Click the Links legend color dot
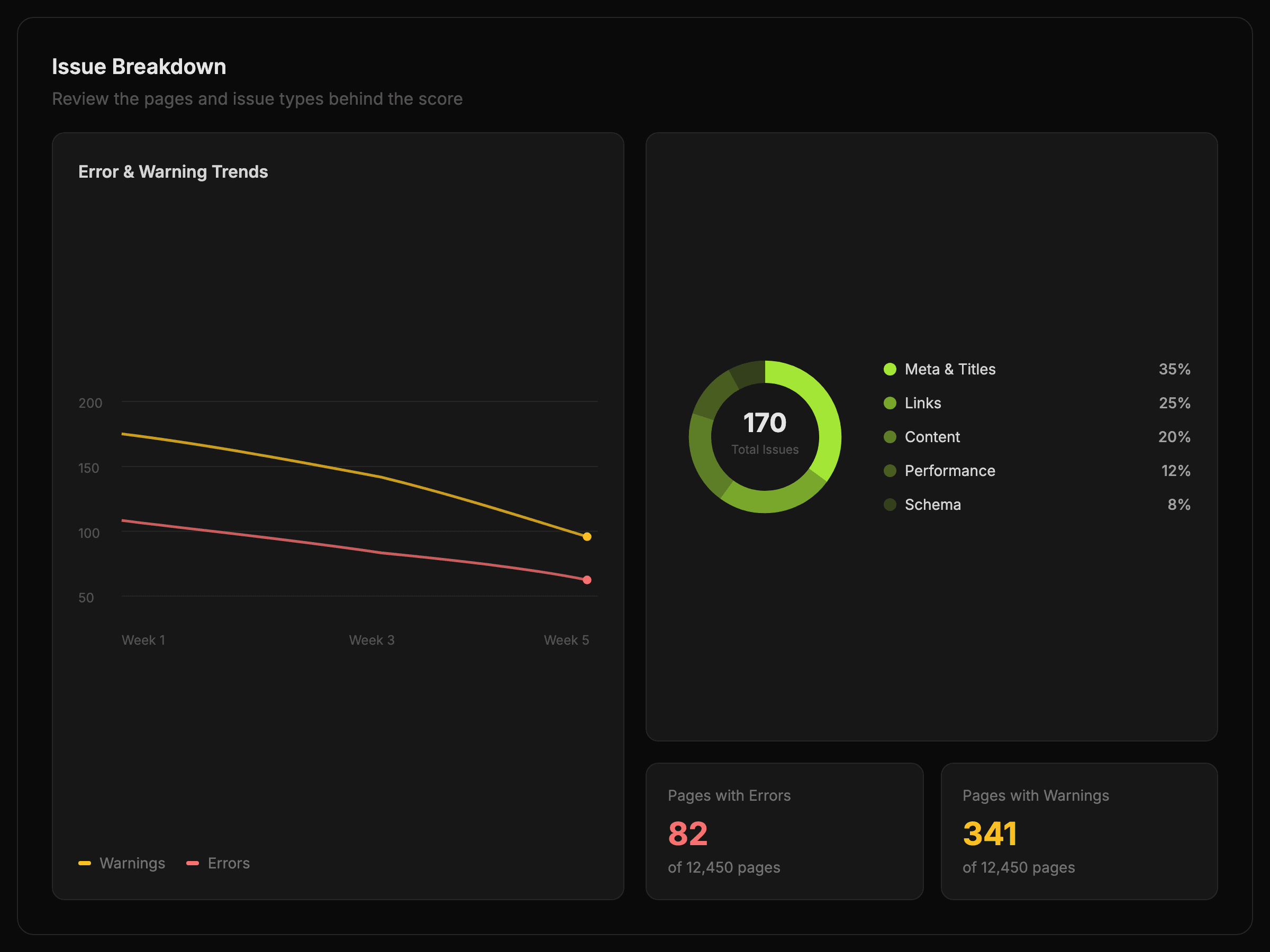Screen dimensions: 1270x952 pos(890,403)
